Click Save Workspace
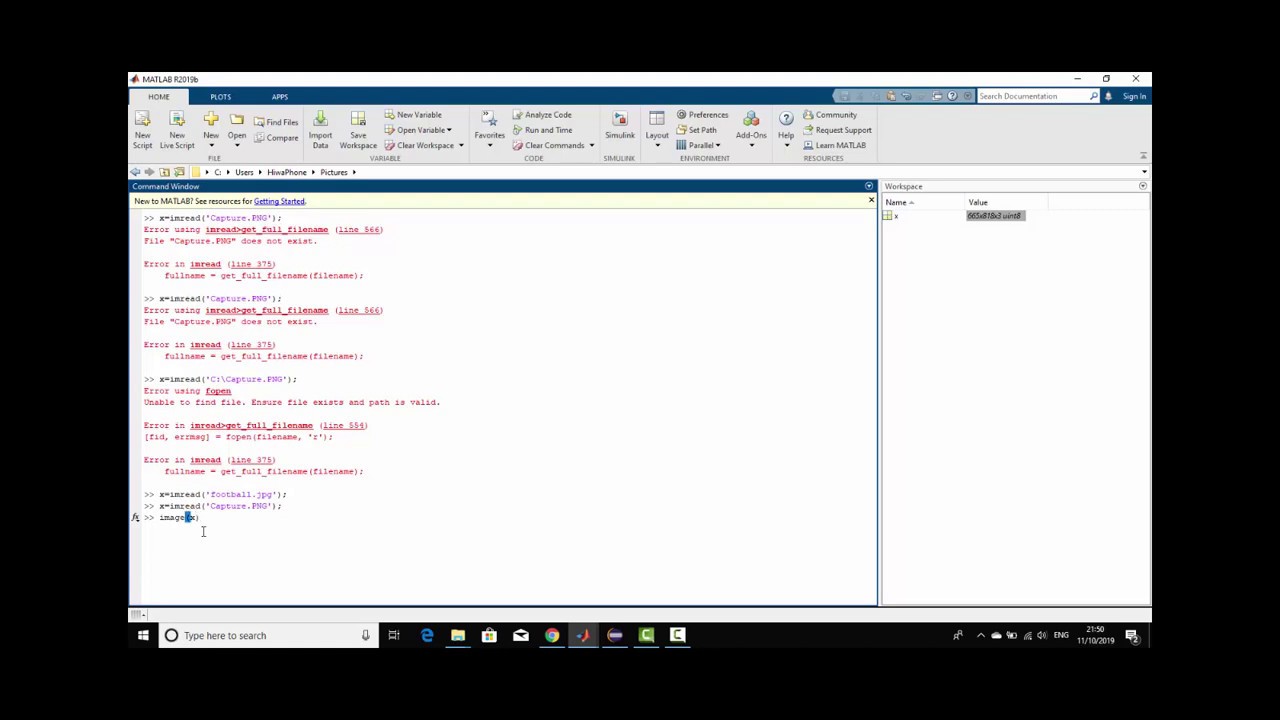This screenshot has width=1280, height=720. [358, 130]
